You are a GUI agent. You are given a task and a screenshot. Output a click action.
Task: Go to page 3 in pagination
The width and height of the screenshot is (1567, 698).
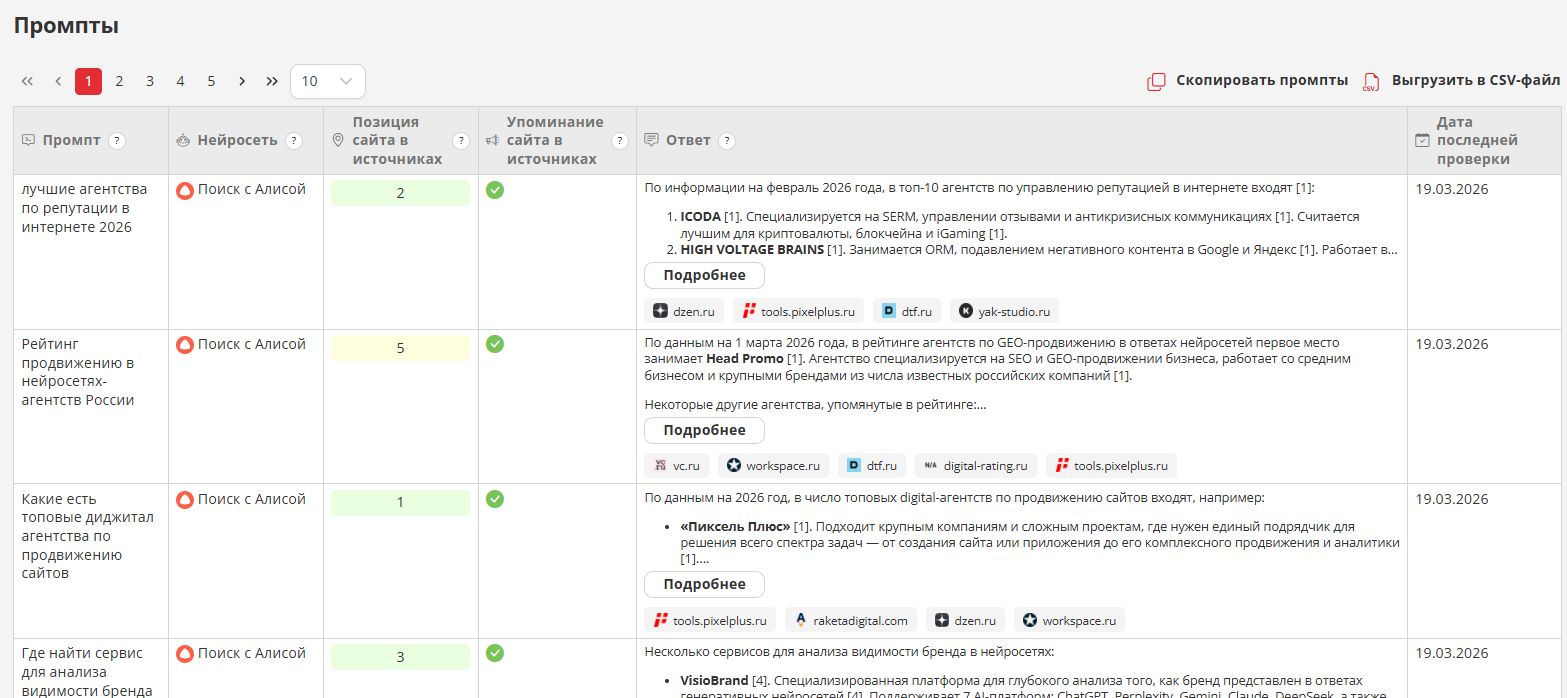pyautogui.click(x=150, y=82)
